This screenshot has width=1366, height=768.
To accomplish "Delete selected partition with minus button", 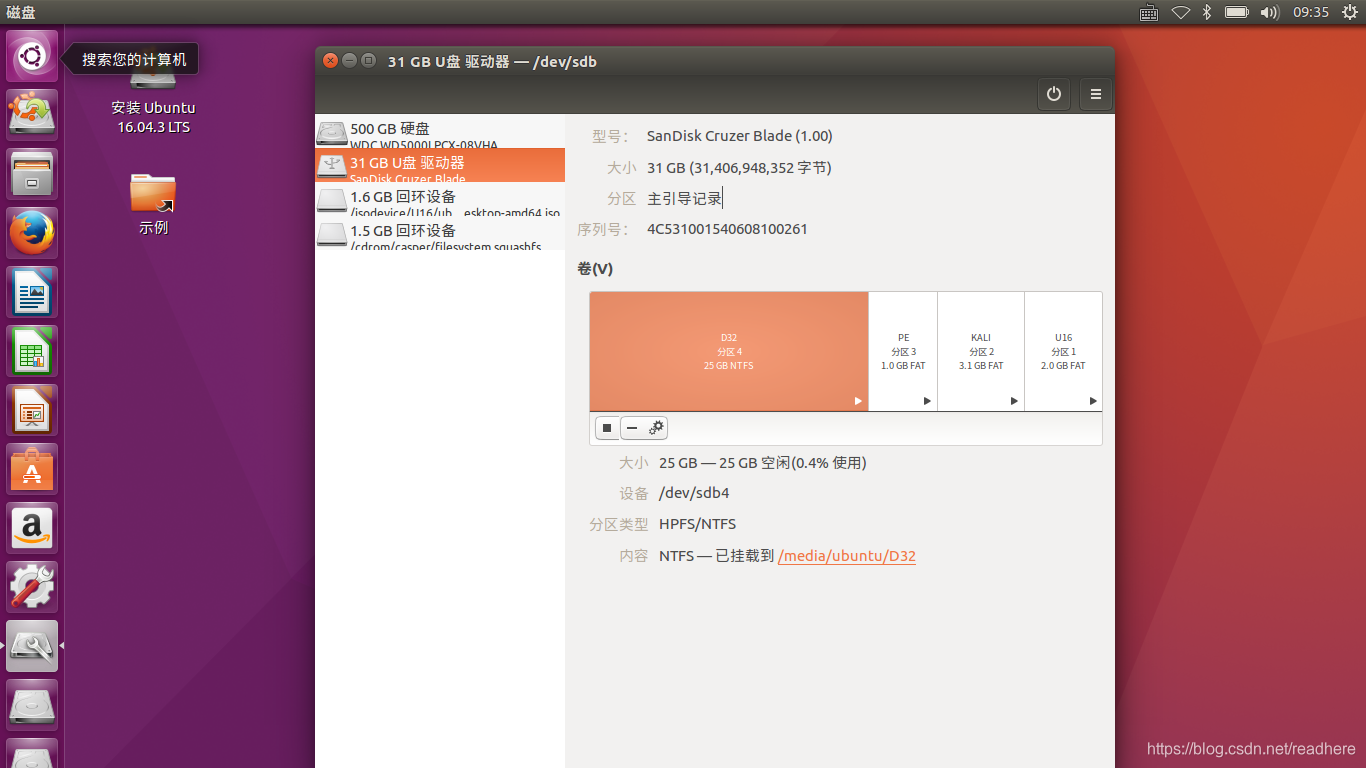I will [632, 428].
